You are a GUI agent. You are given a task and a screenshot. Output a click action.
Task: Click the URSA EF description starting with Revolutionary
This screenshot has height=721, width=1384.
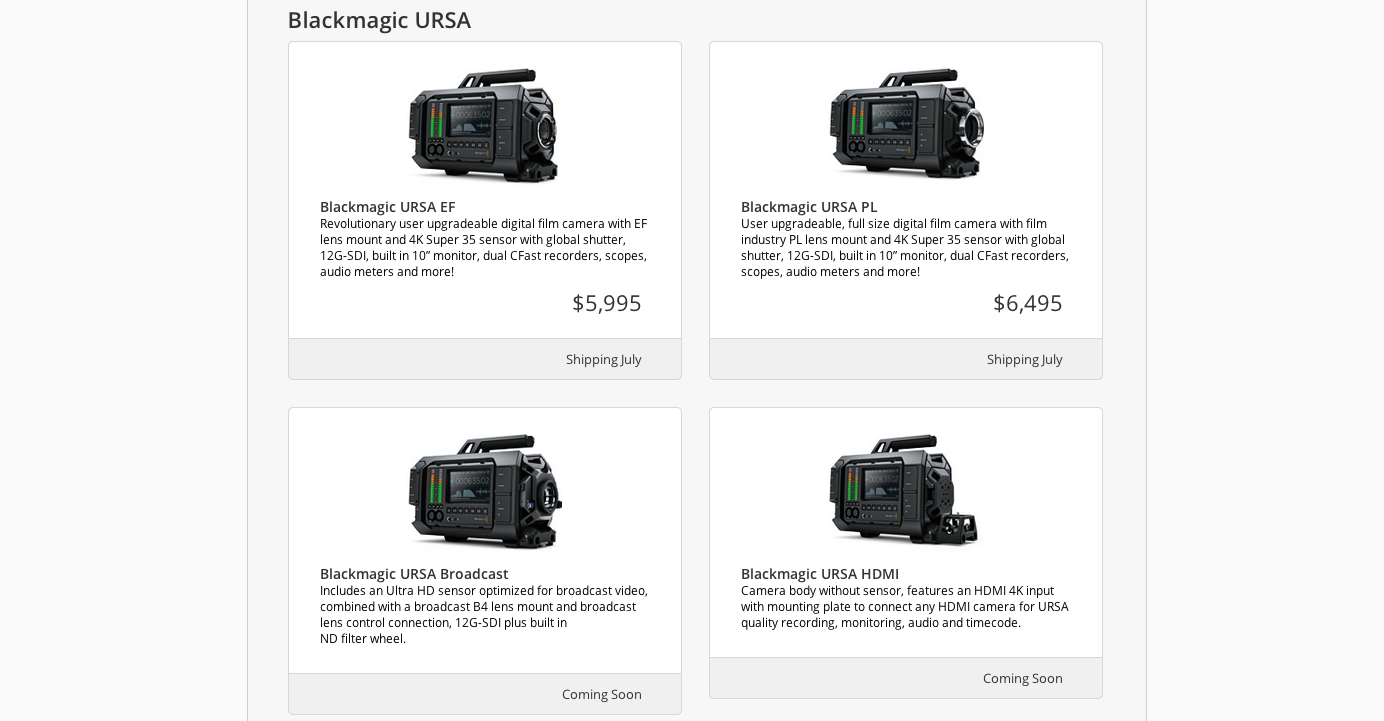[x=484, y=248]
